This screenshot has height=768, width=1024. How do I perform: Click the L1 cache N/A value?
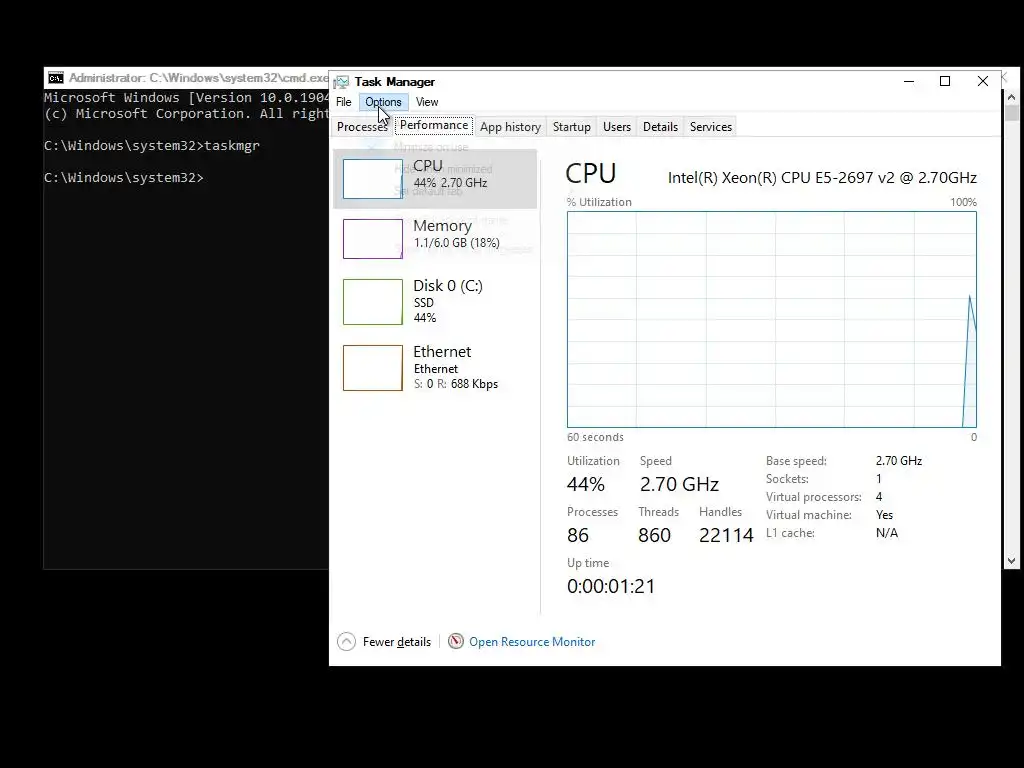click(x=887, y=533)
